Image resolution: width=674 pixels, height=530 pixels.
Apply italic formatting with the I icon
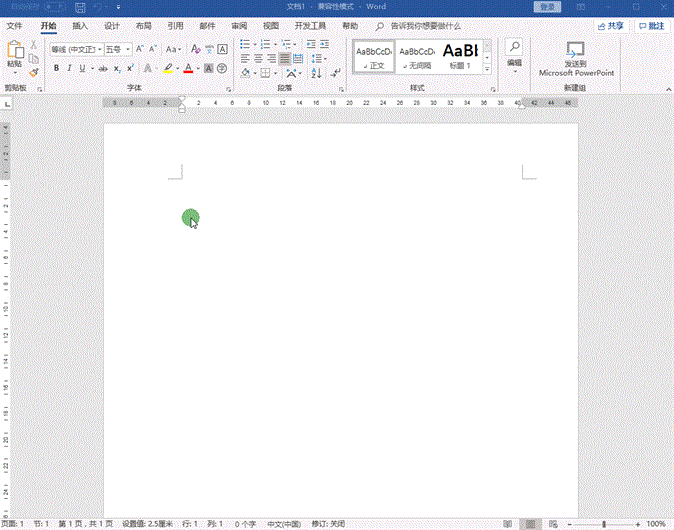pos(69,68)
